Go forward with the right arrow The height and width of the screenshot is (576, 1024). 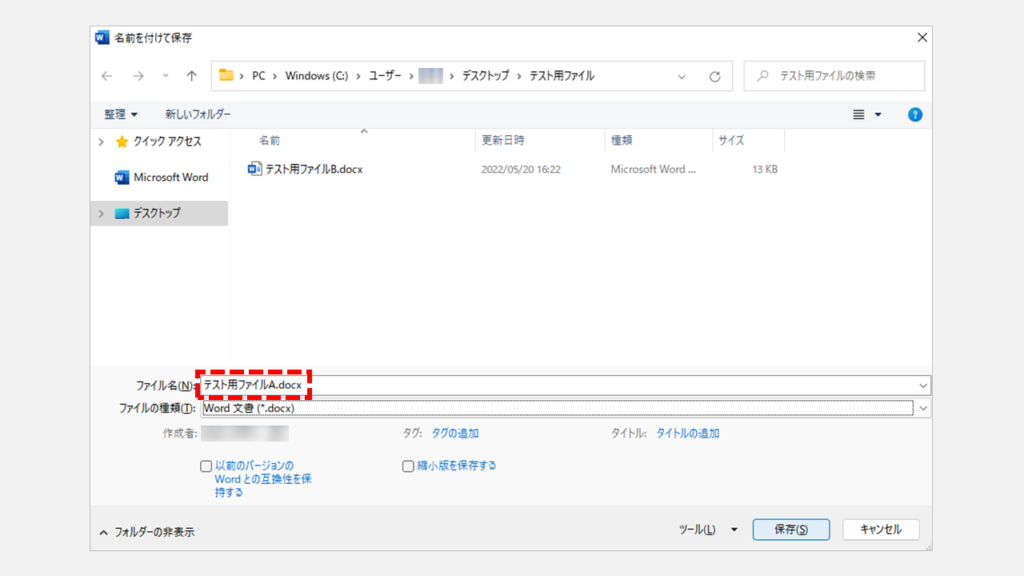pyautogui.click(x=138, y=76)
